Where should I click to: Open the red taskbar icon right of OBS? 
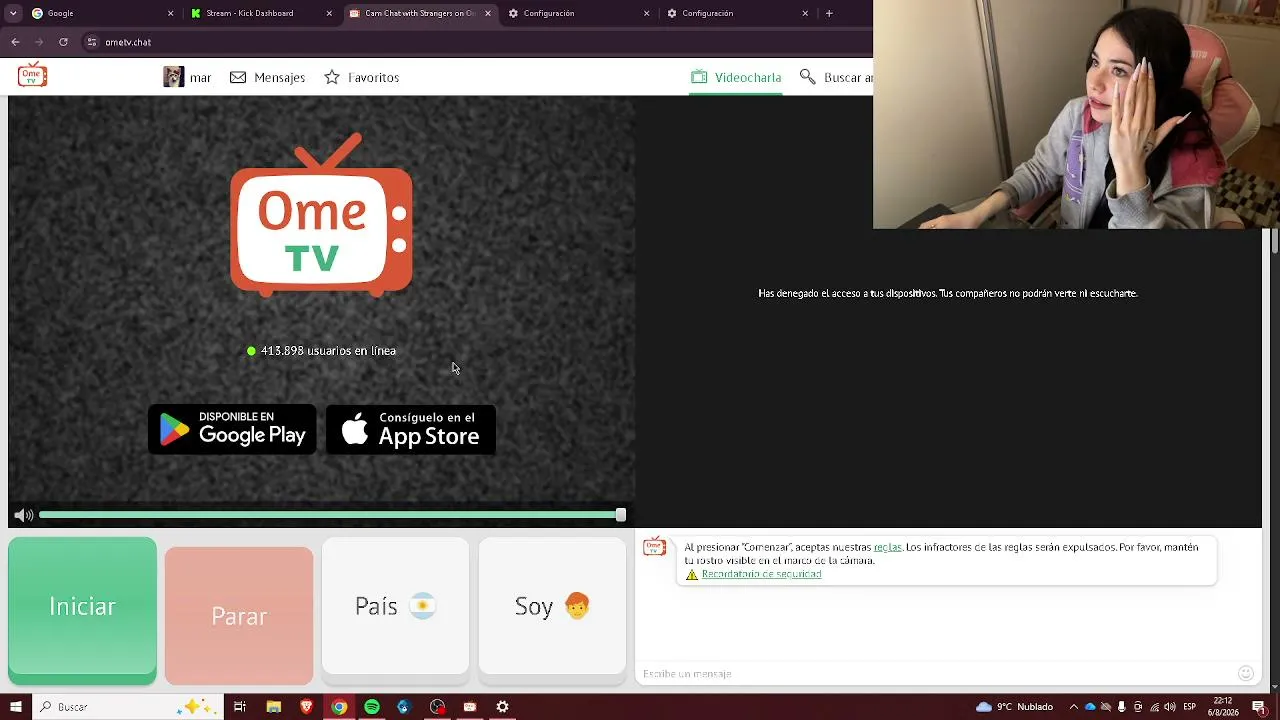pos(470,707)
